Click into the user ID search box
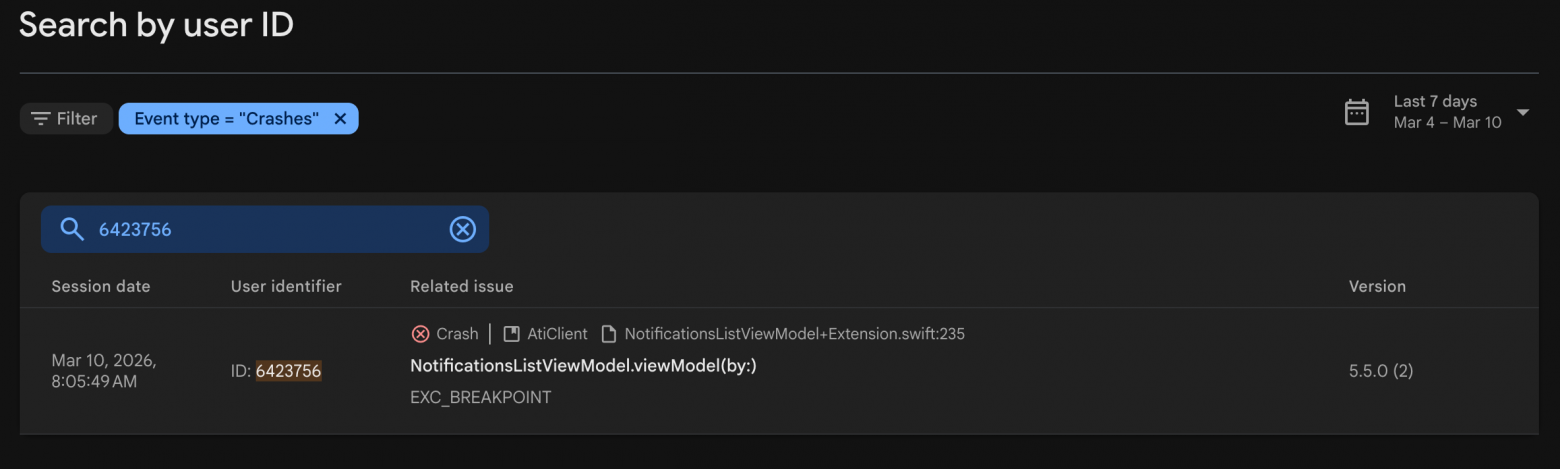Screen dimensions: 1560x469 (270, 229)
